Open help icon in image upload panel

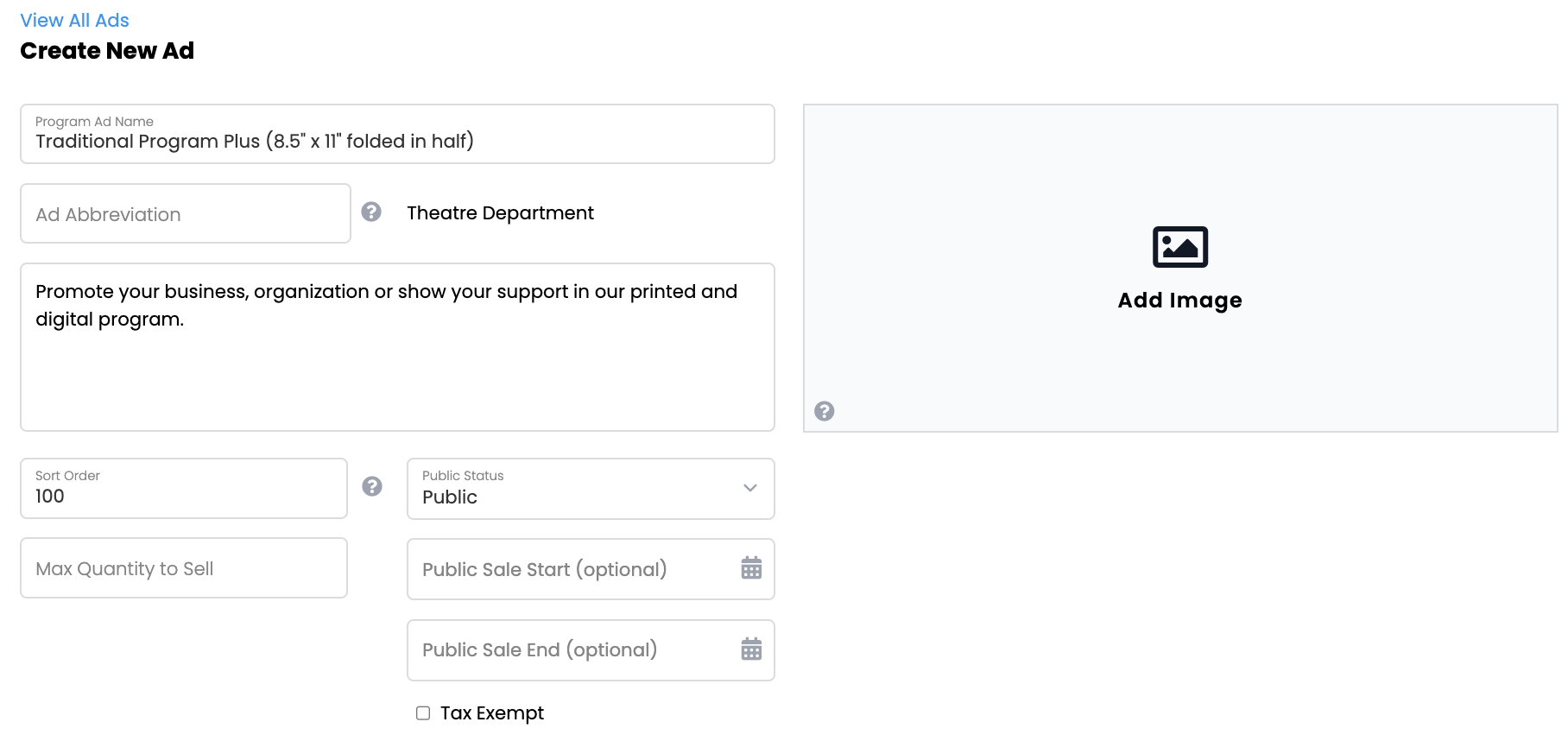click(825, 411)
